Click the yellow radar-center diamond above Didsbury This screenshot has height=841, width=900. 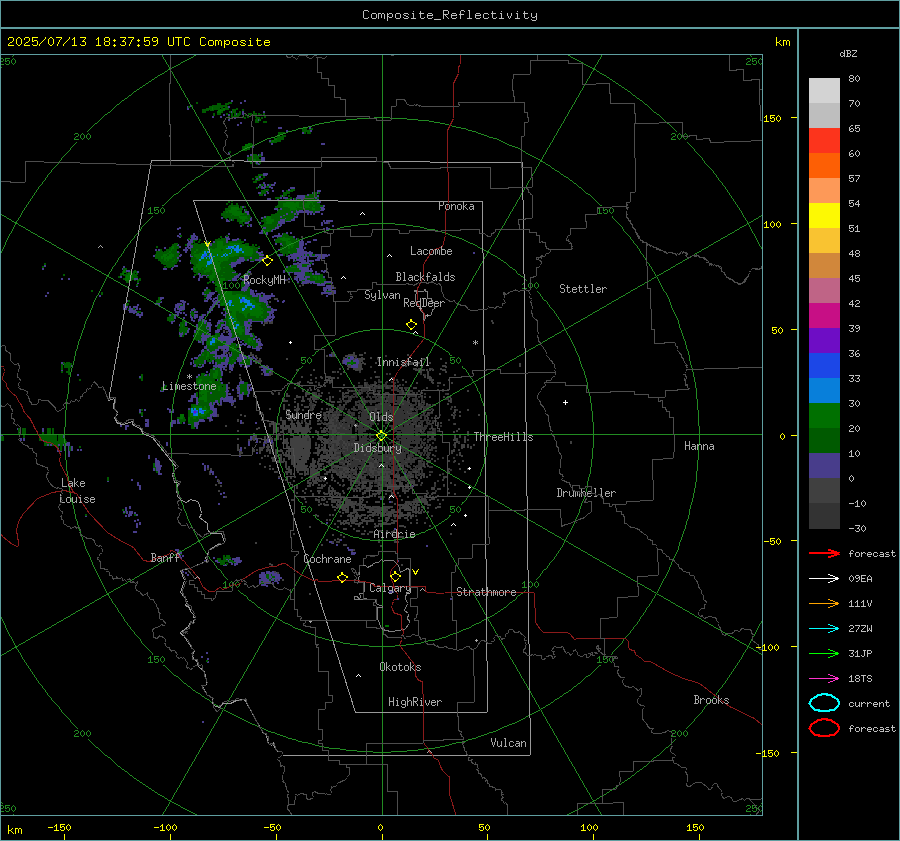pos(381,436)
